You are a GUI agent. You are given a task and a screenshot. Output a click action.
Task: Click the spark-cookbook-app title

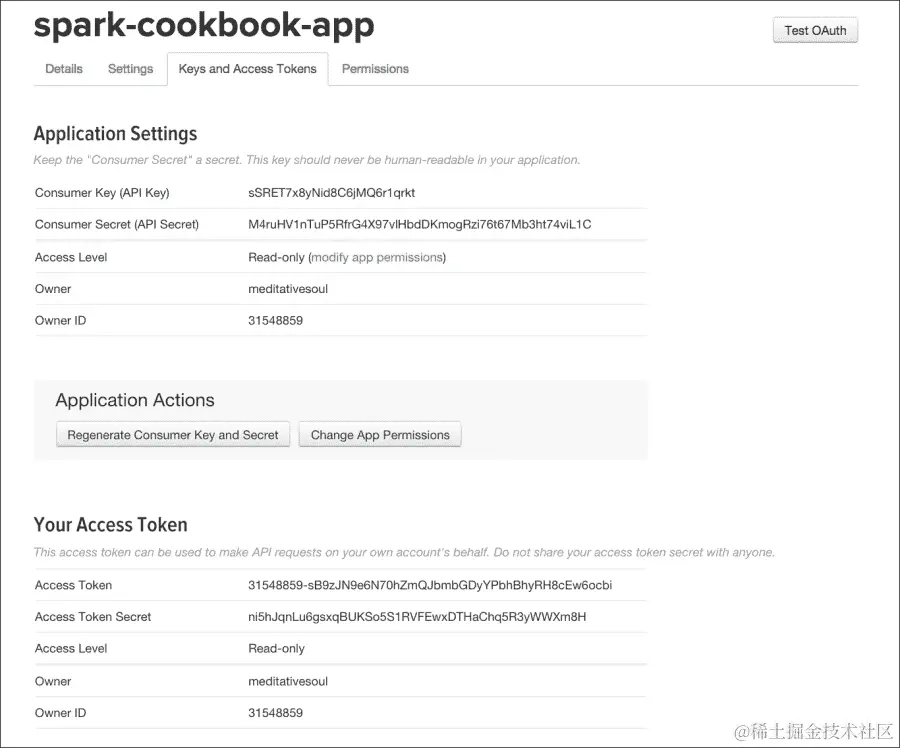204,26
